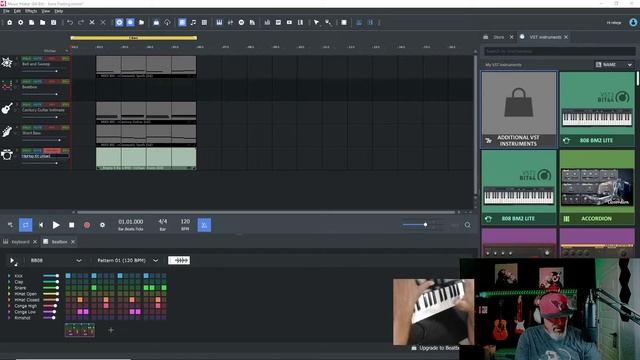Click the drum kit track icon

[7, 155]
